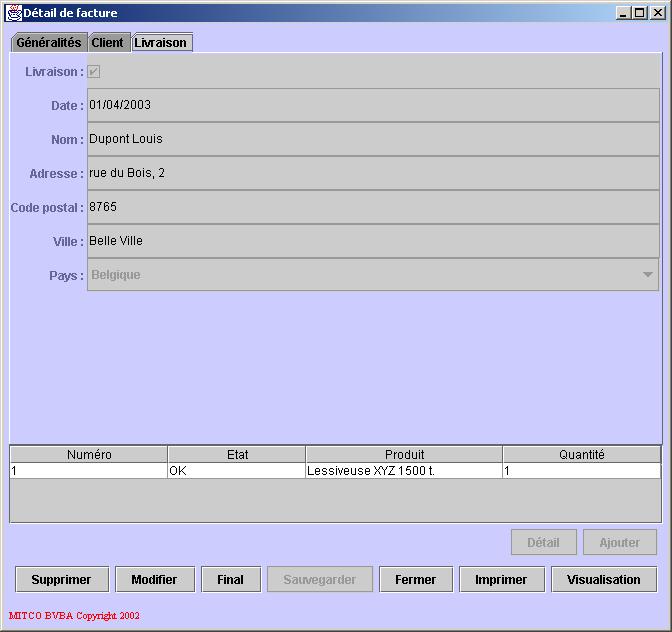Minimize the Détail de facture window

point(623,13)
